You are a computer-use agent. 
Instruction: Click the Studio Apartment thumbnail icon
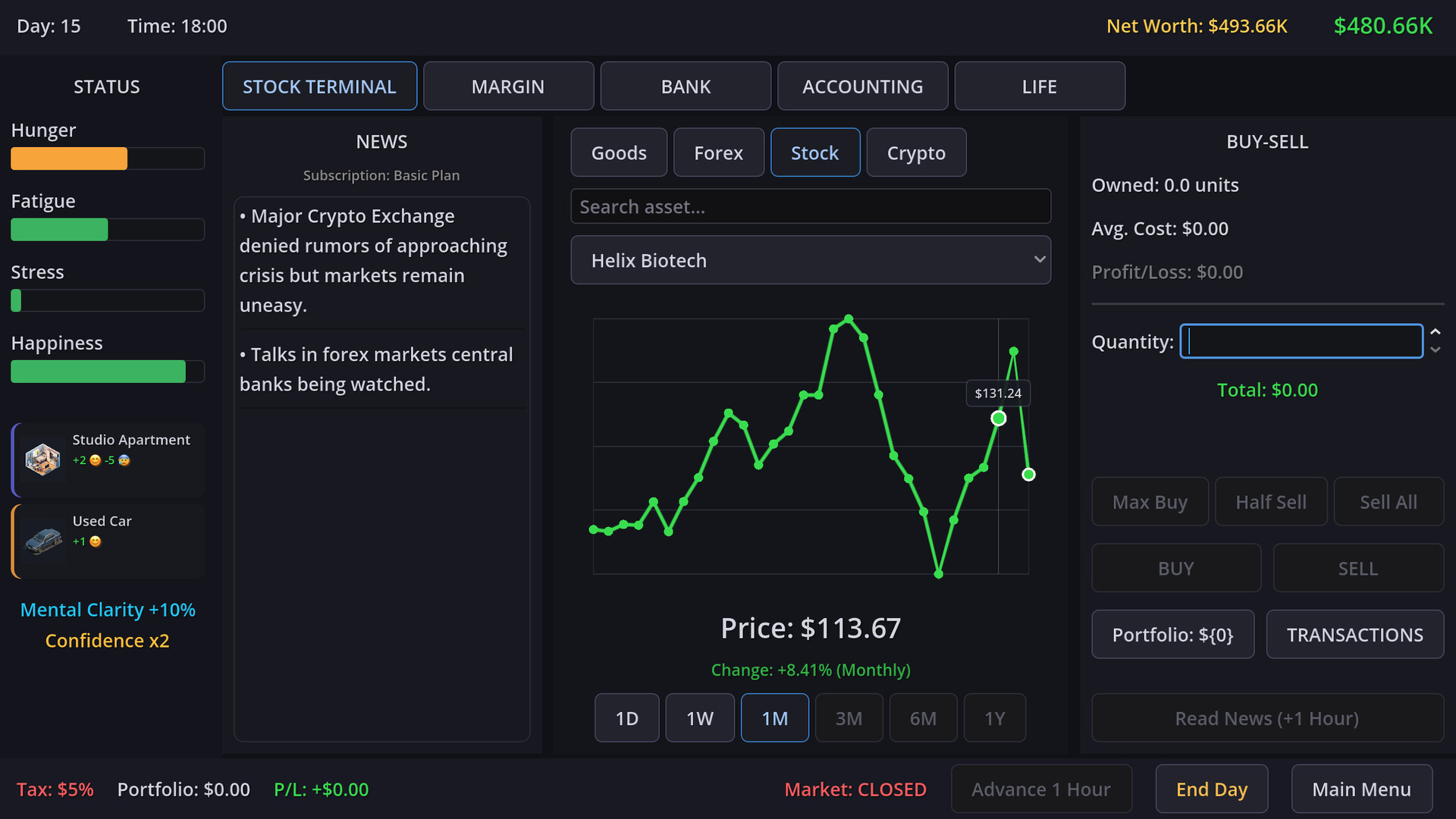[42, 460]
